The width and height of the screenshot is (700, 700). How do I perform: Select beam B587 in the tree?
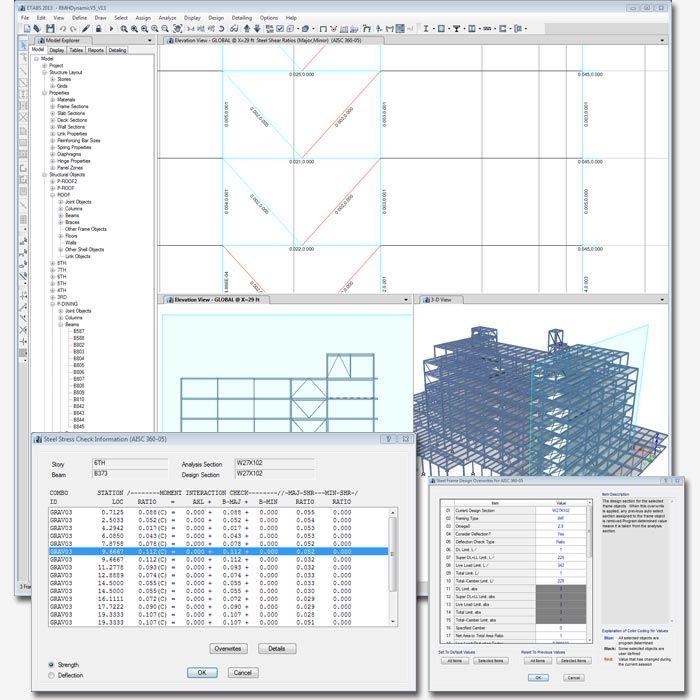[x=79, y=331]
